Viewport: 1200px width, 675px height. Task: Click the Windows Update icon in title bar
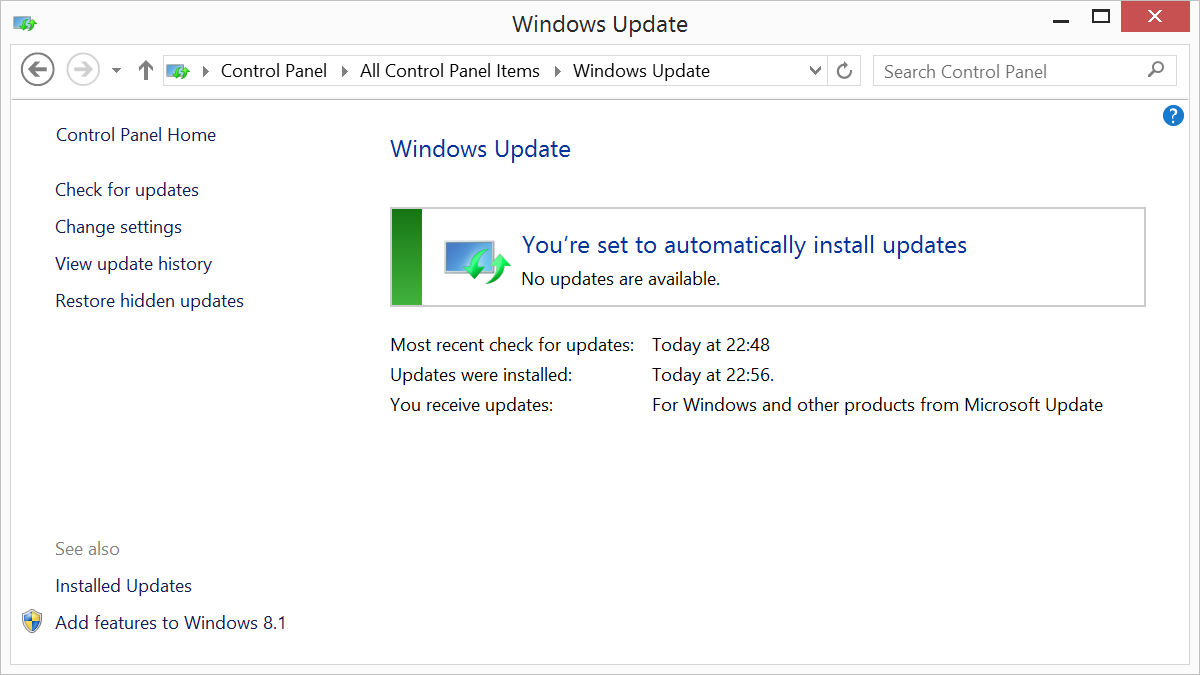pyautogui.click(x=25, y=23)
